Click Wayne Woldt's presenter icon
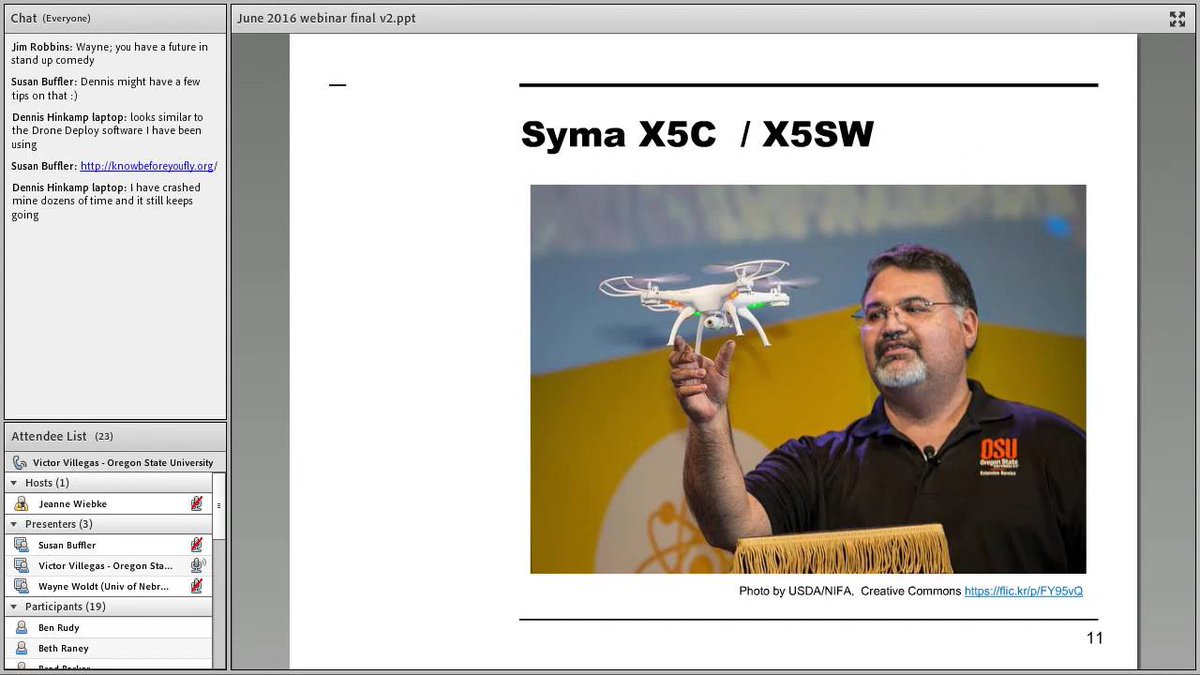Image resolution: width=1200 pixels, height=675 pixels. pyautogui.click(x=21, y=586)
